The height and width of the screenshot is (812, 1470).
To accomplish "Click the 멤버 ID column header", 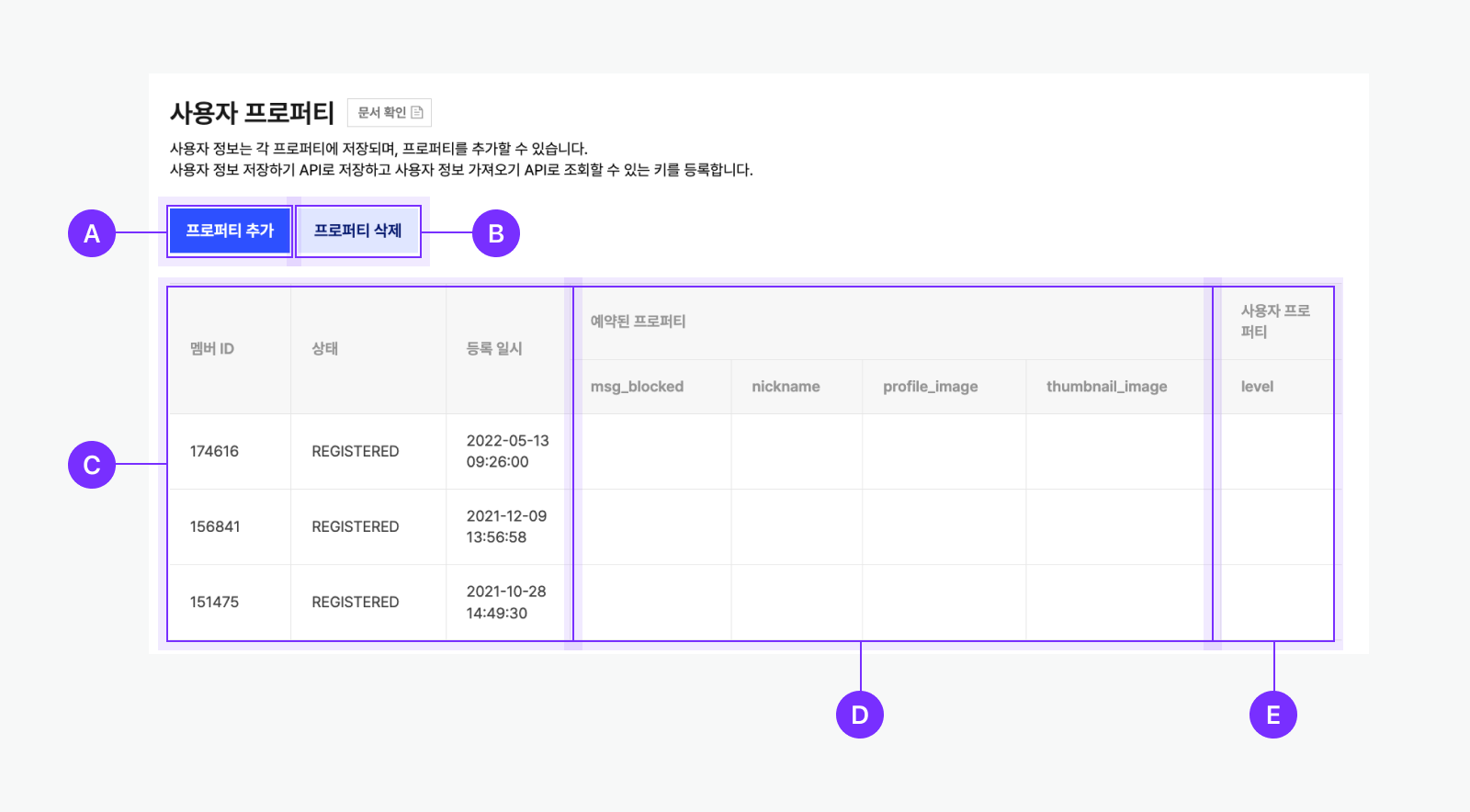I will 212,349.
